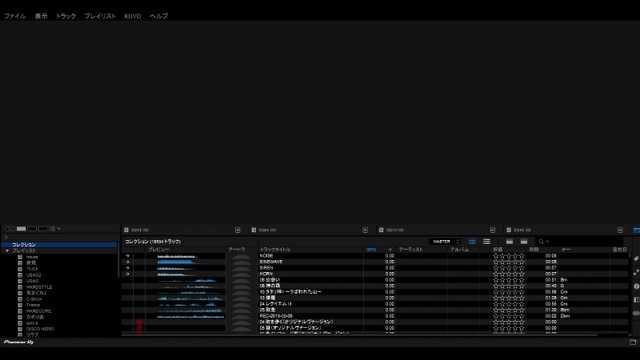Open the KUVO menu
This screenshot has height=360, width=640.
(x=133, y=16)
